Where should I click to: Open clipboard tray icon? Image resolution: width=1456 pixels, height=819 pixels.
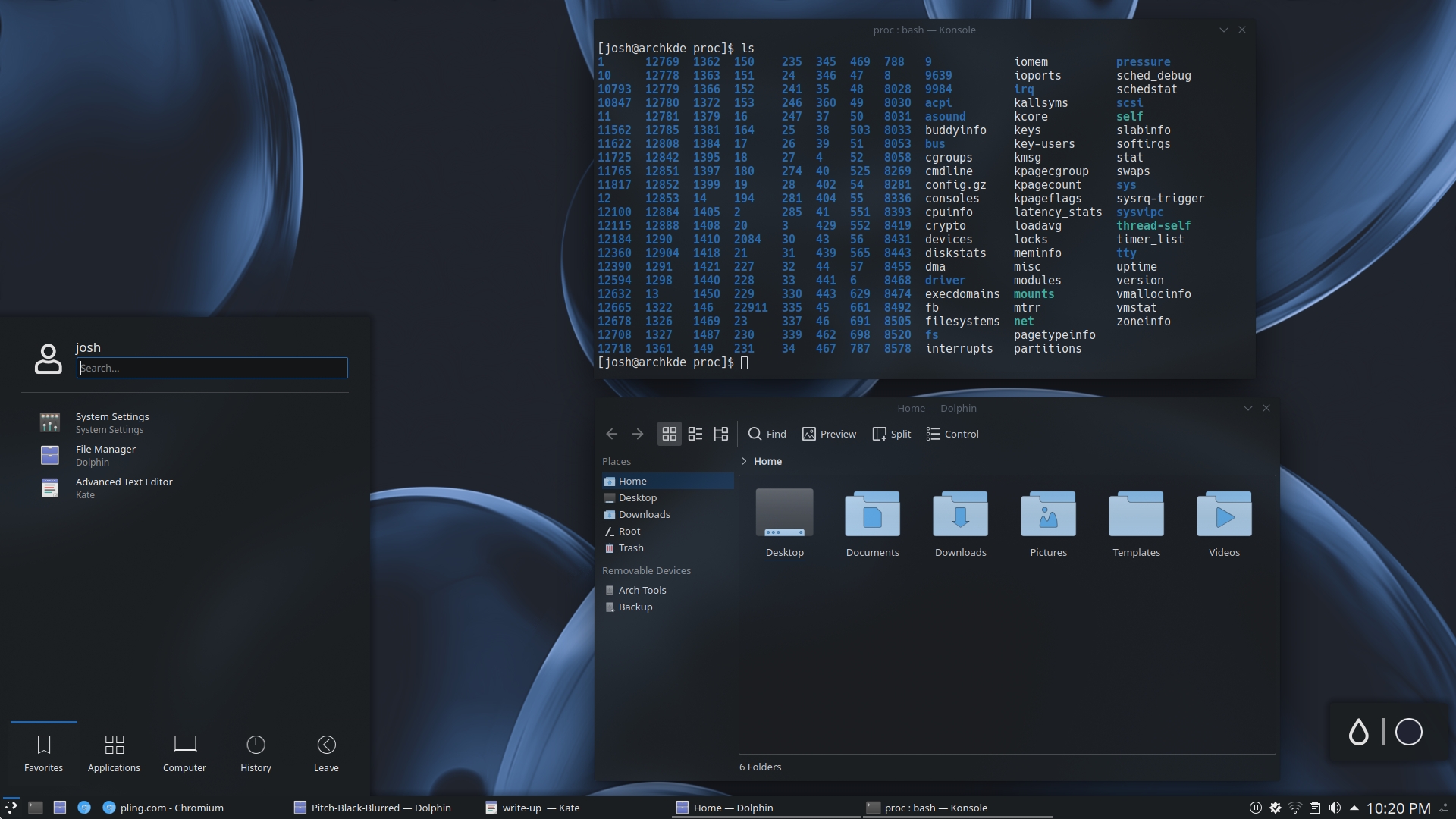[1315, 808]
